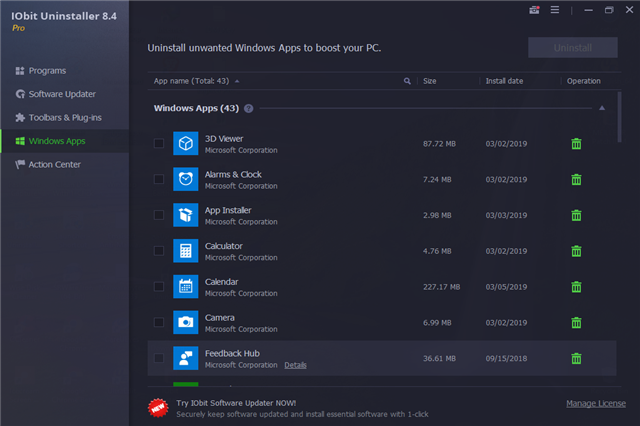Tick the checkbox for Alarms & Clock
This screenshot has width=640, height=426.
click(159, 180)
